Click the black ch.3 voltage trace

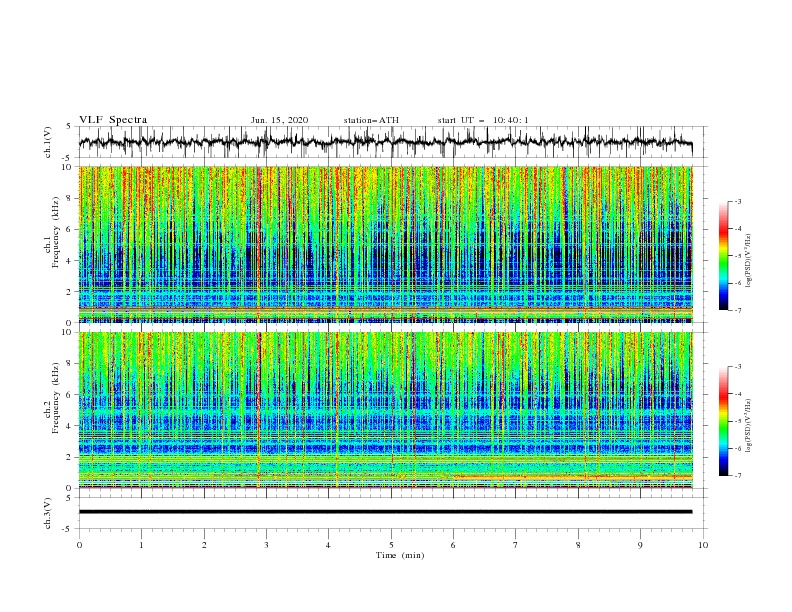pos(385,512)
